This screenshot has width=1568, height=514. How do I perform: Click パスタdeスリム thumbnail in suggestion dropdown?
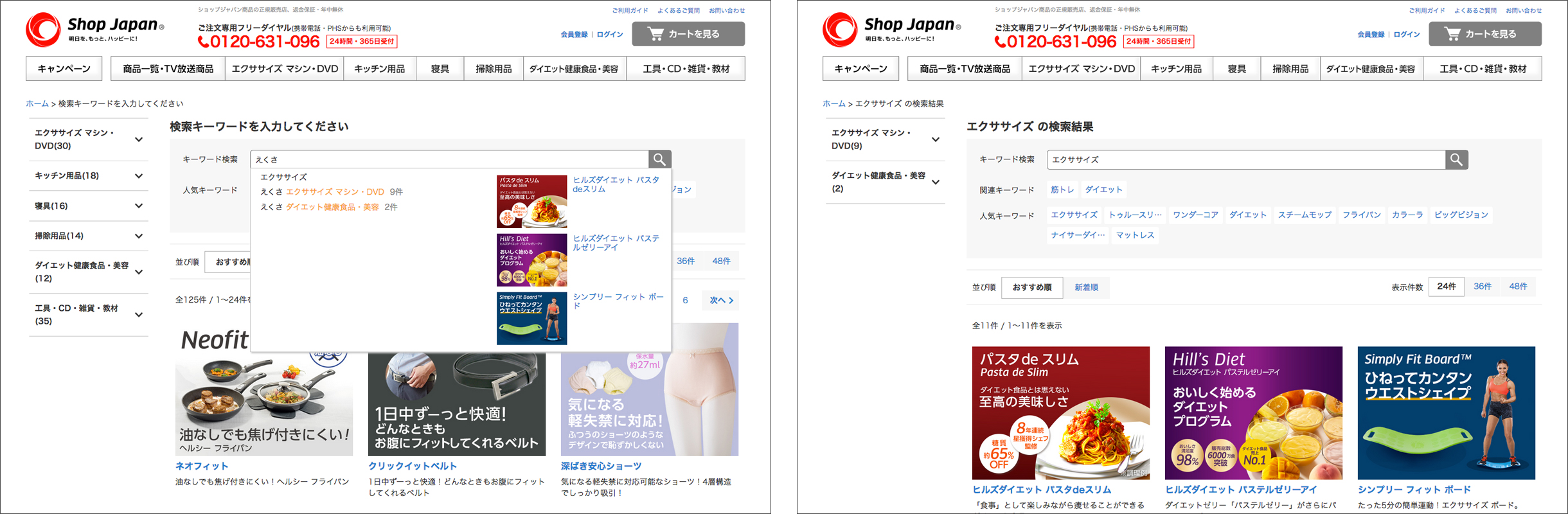tap(532, 202)
